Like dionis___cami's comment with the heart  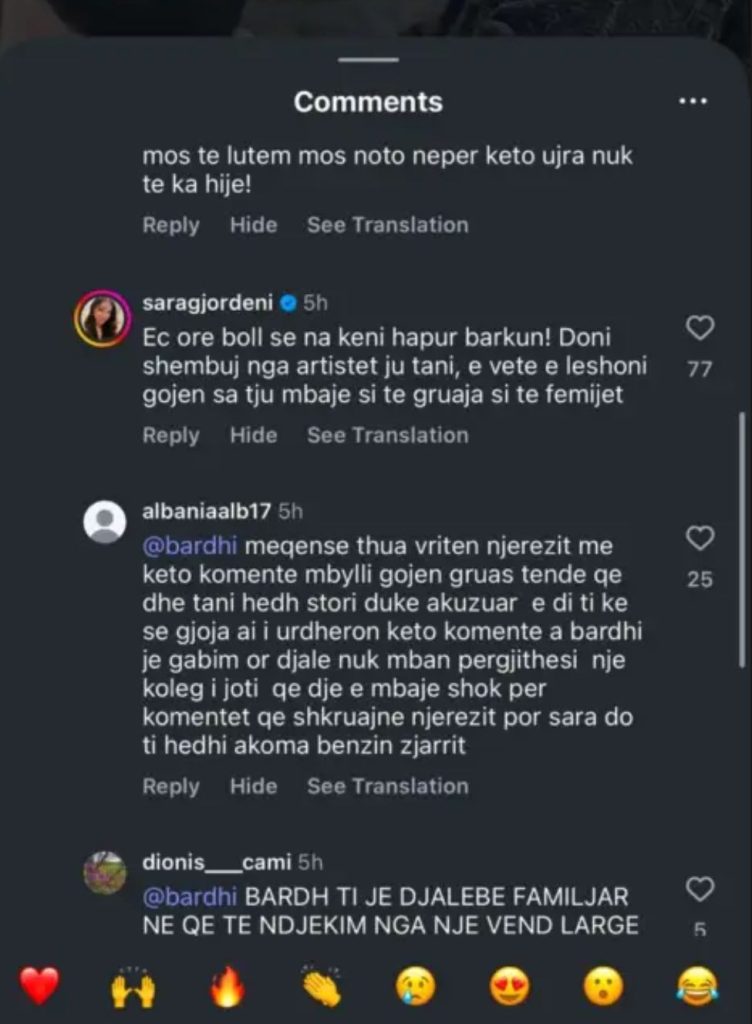click(x=700, y=889)
